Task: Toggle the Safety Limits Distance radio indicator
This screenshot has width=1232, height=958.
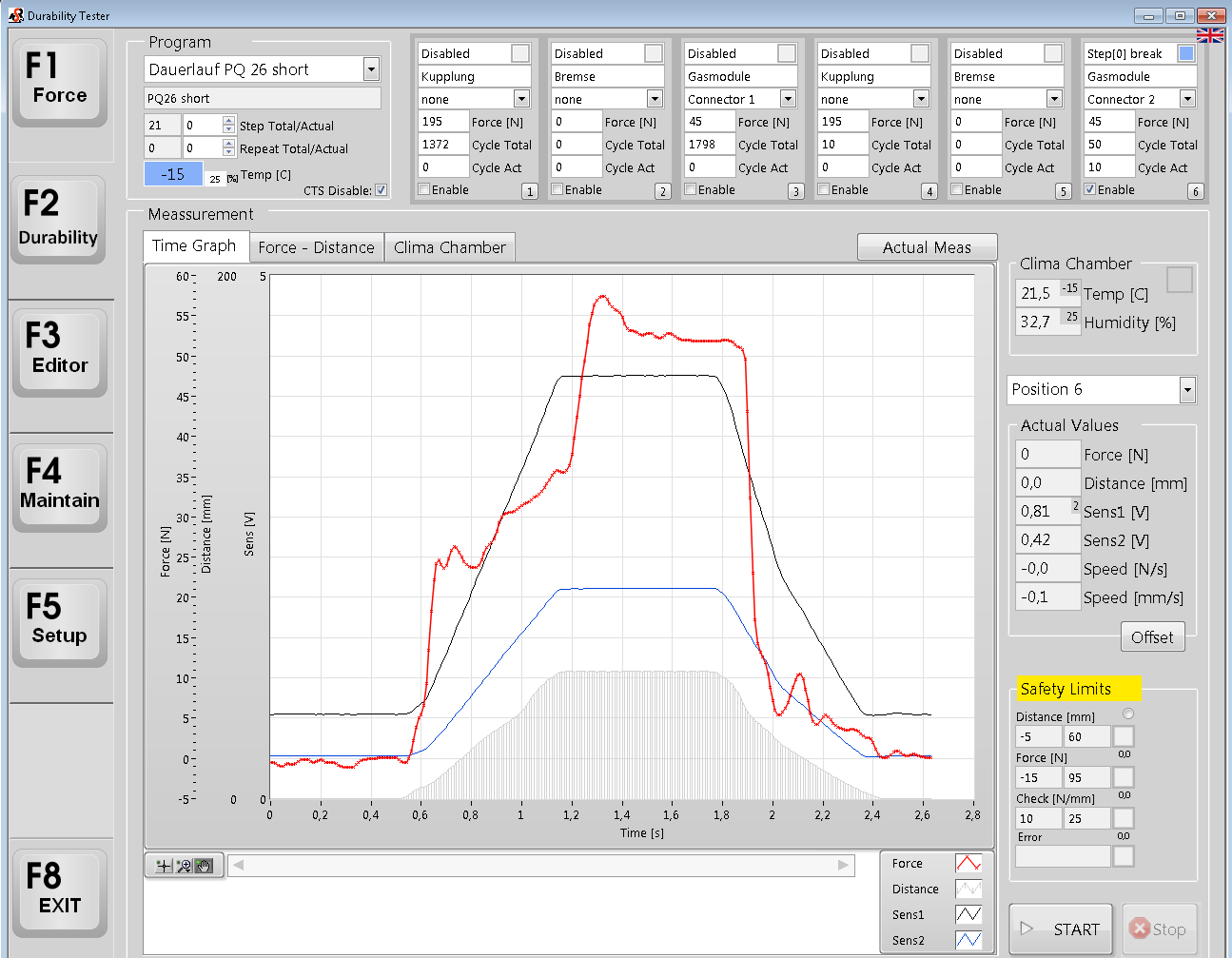Action: point(1128,714)
